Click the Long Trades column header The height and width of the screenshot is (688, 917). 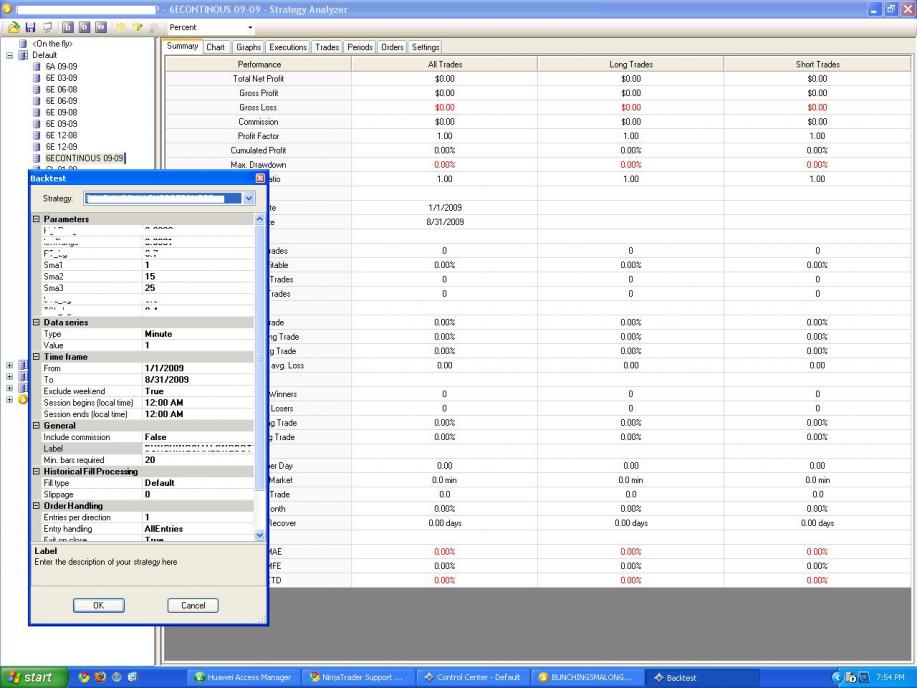[630, 64]
